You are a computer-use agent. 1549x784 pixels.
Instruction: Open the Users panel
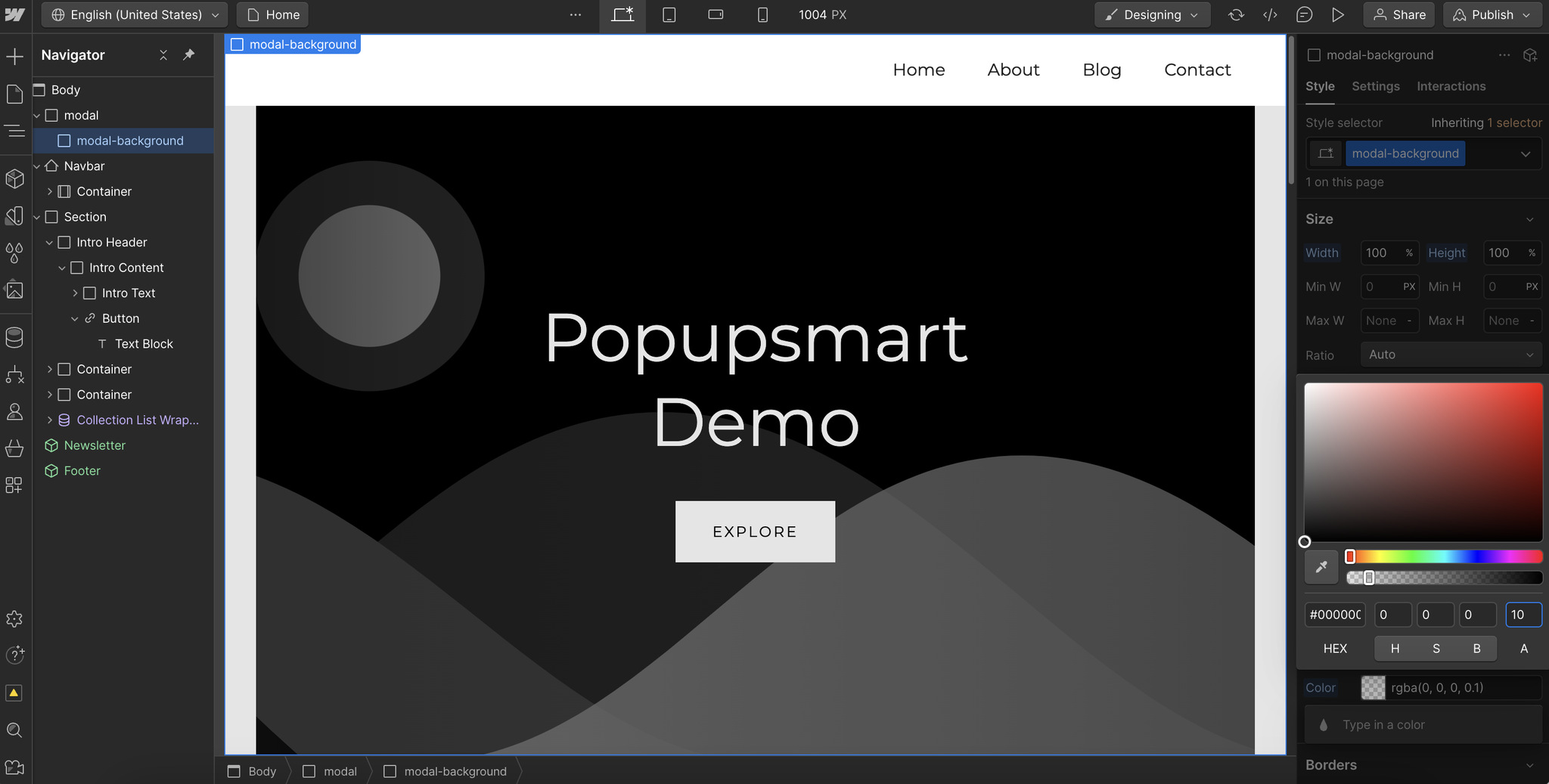tap(15, 411)
